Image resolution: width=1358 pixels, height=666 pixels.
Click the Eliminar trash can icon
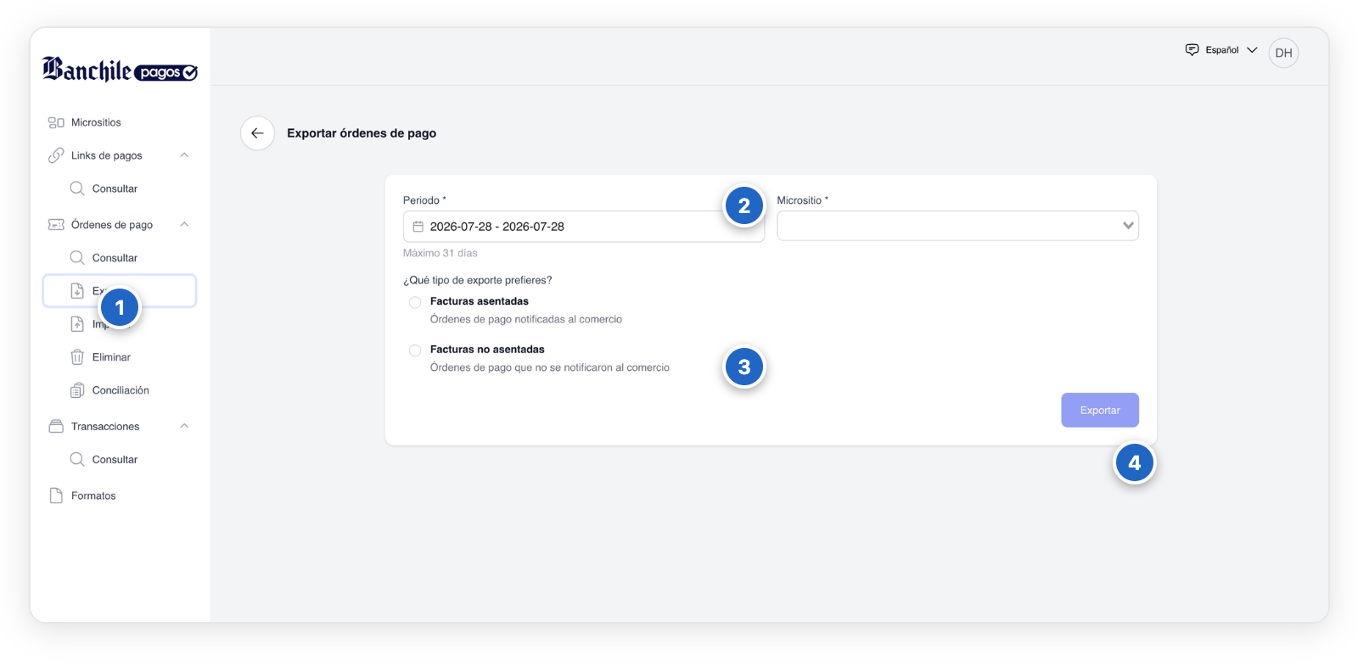coord(77,357)
